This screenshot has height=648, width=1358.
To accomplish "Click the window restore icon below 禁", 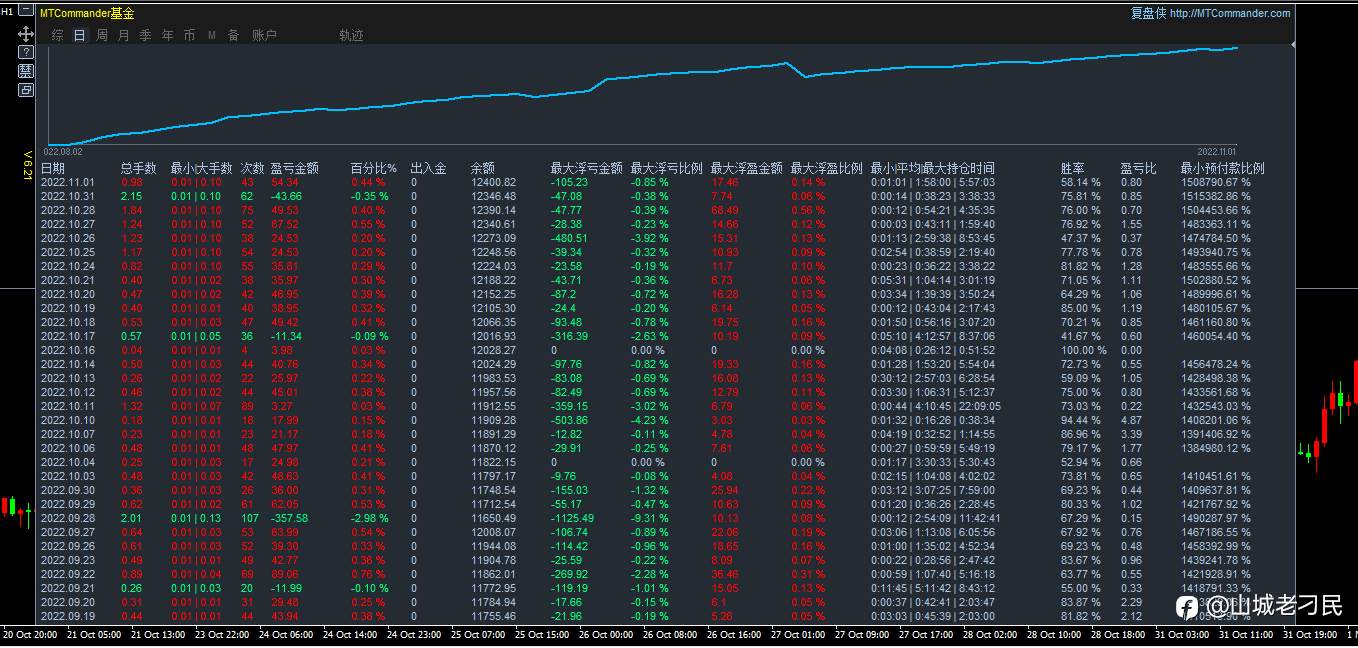I will pyautogui.click(x=26, y=90).
